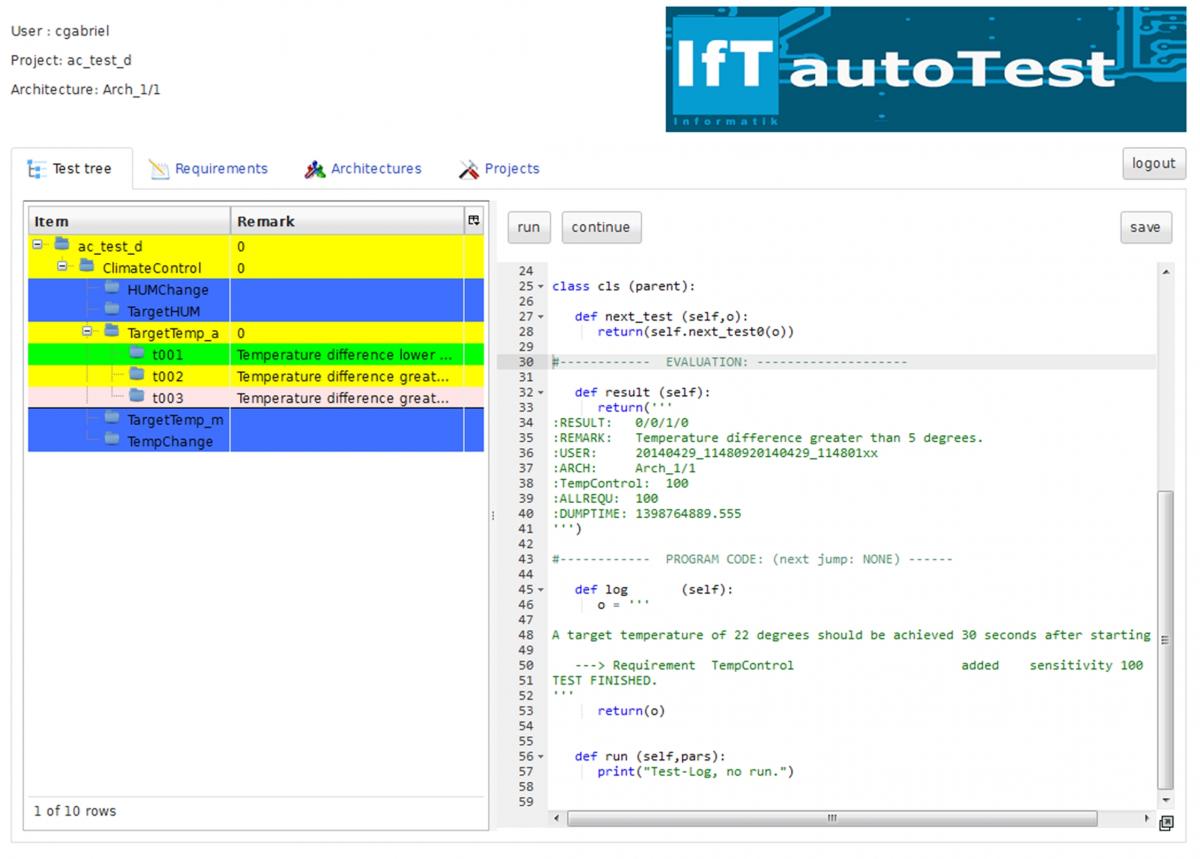The width and height of the screenshot is (1200, 859).
Task: Click the ClimateControl folder icon
Action: point(87,267)
